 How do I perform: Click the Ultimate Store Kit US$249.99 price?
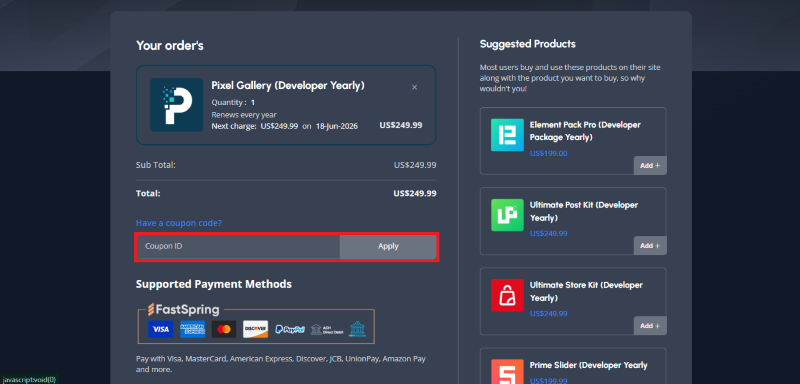(x=548, y=314)
